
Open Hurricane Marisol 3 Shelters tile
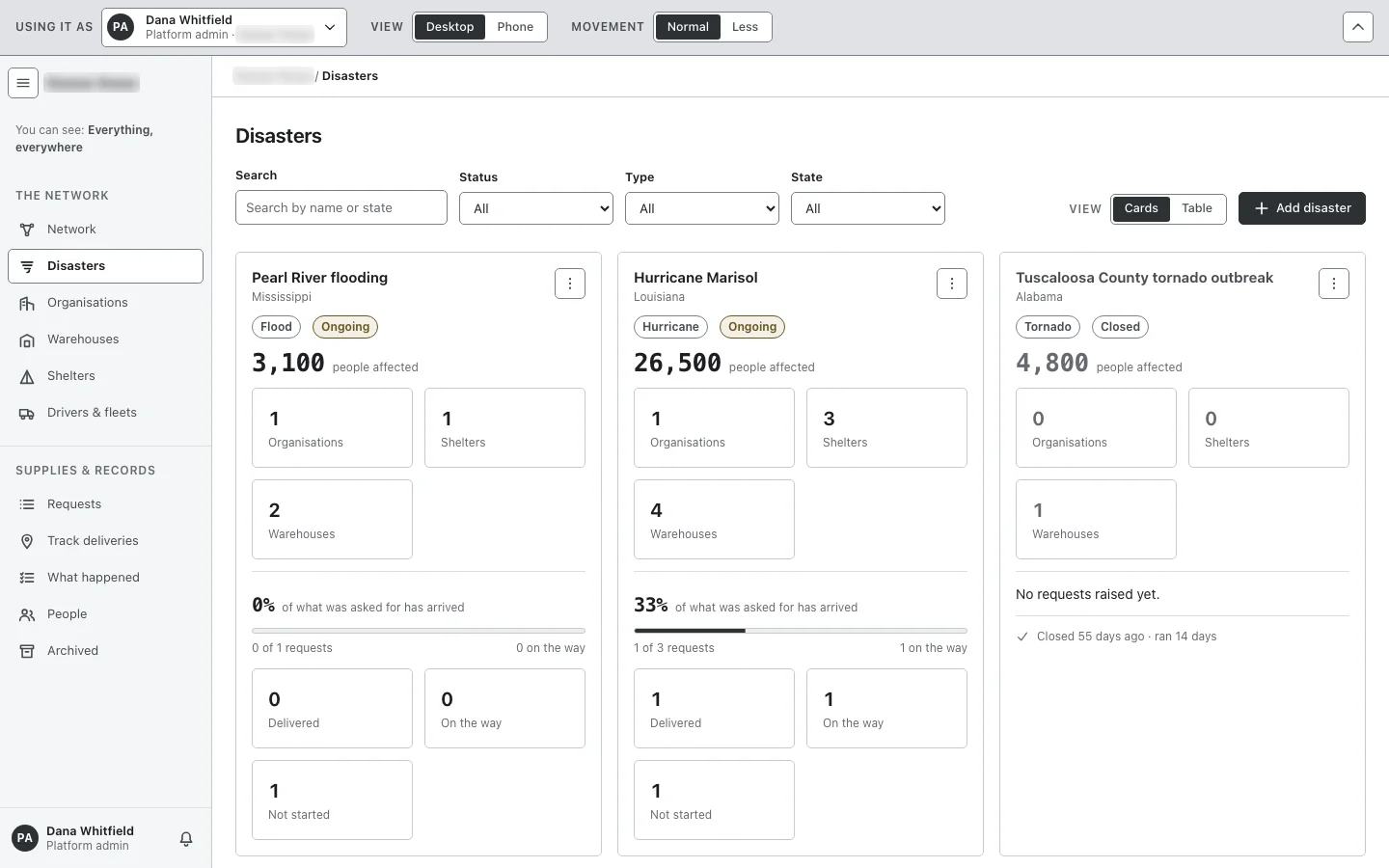pos(886,427)
